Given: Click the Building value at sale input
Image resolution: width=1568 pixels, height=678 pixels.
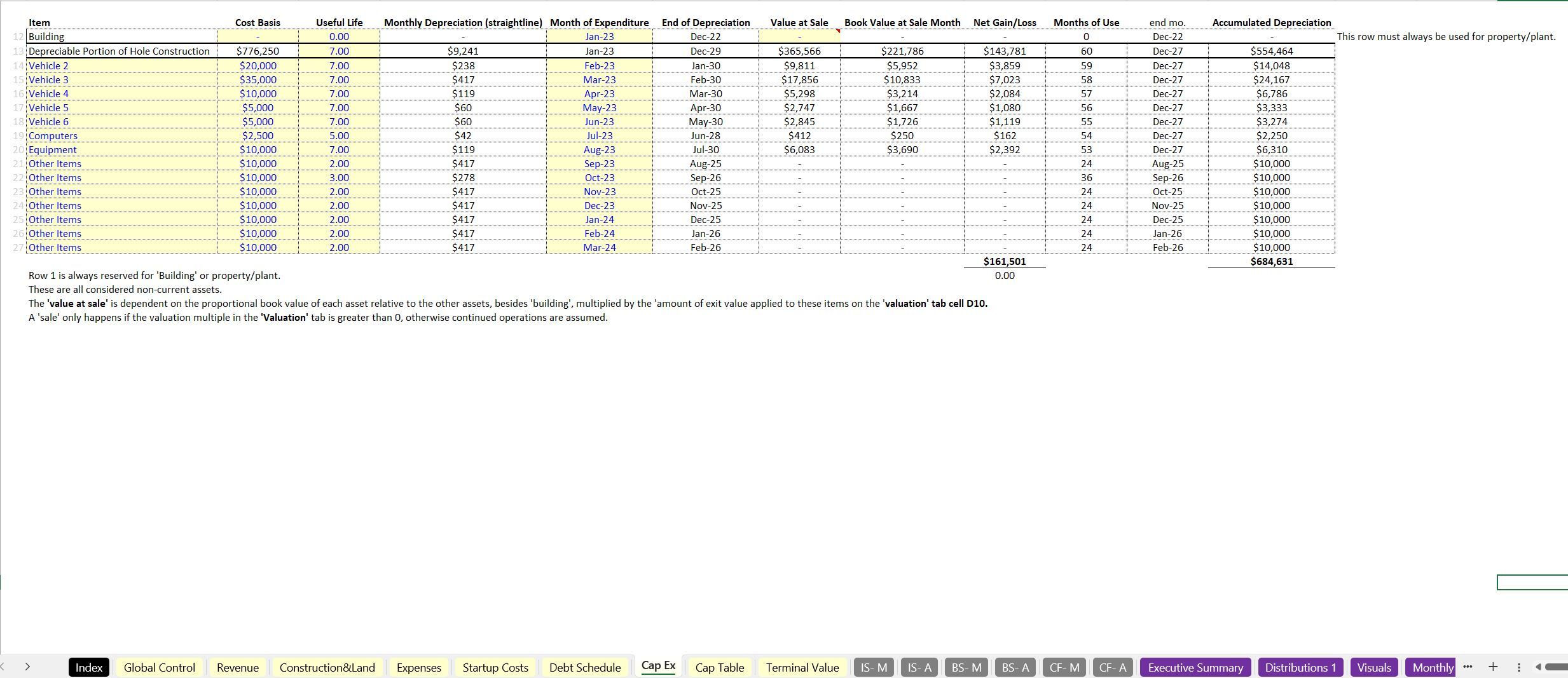Looking at the screenshot, I should point(799,37).
